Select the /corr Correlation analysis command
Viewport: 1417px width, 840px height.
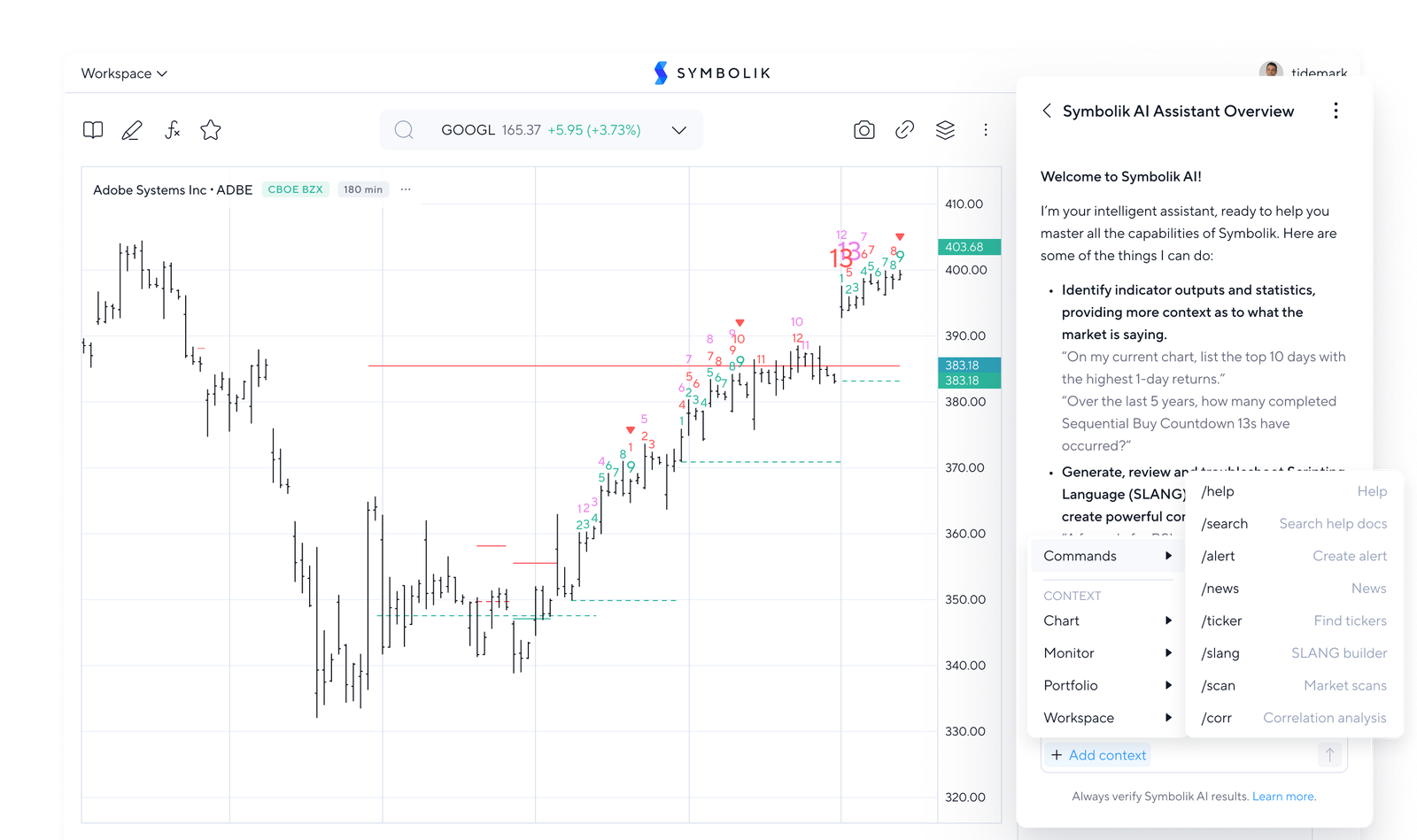tap(1294, 718)
